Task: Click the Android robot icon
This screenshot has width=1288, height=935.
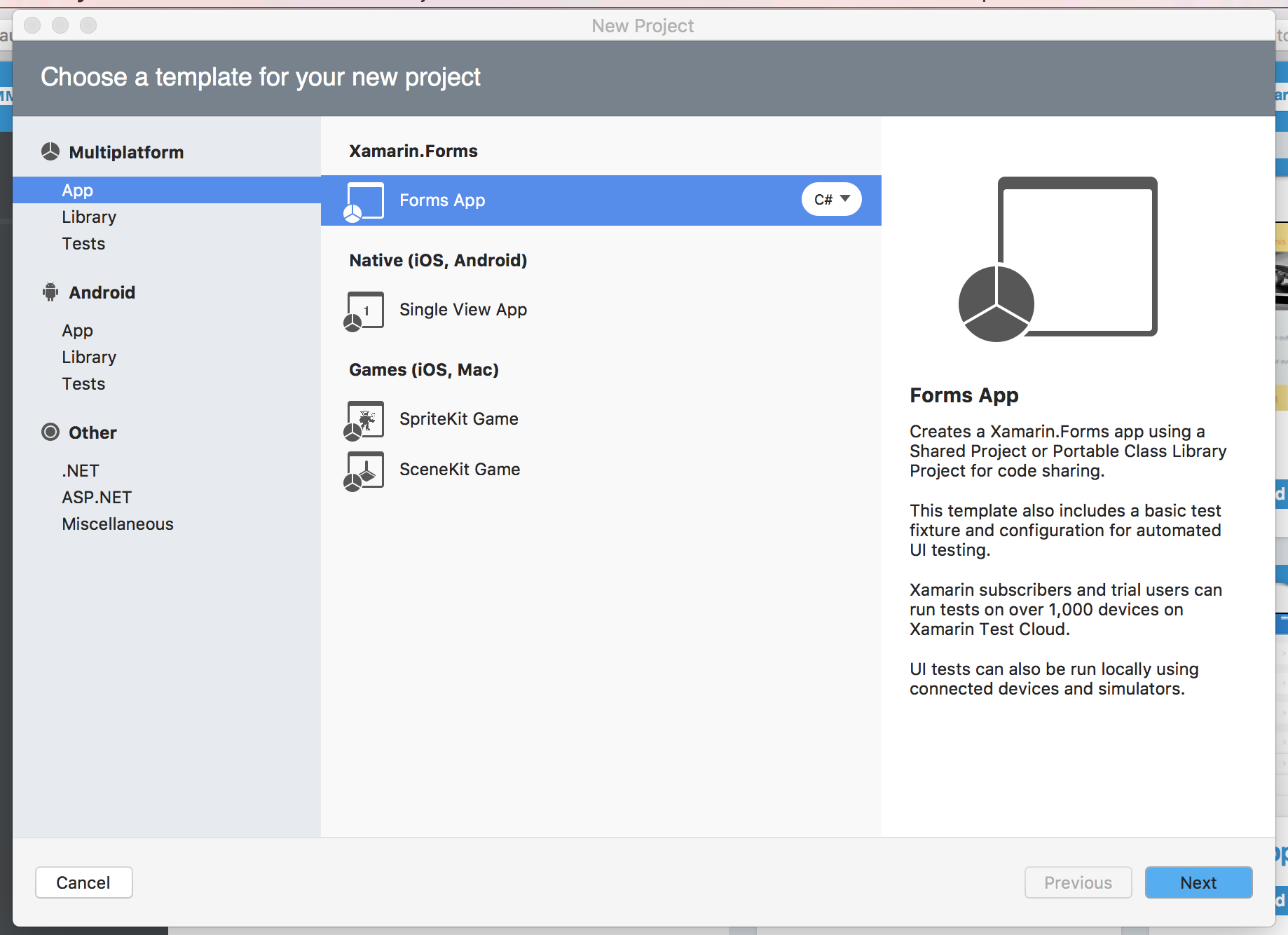Action: (x=50, y=292)
